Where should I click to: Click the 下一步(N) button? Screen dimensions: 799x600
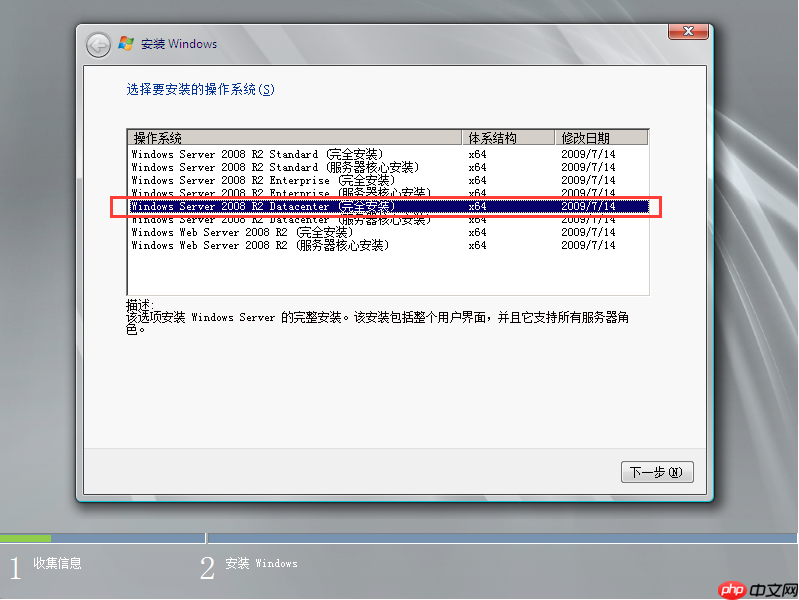[657, 472]
